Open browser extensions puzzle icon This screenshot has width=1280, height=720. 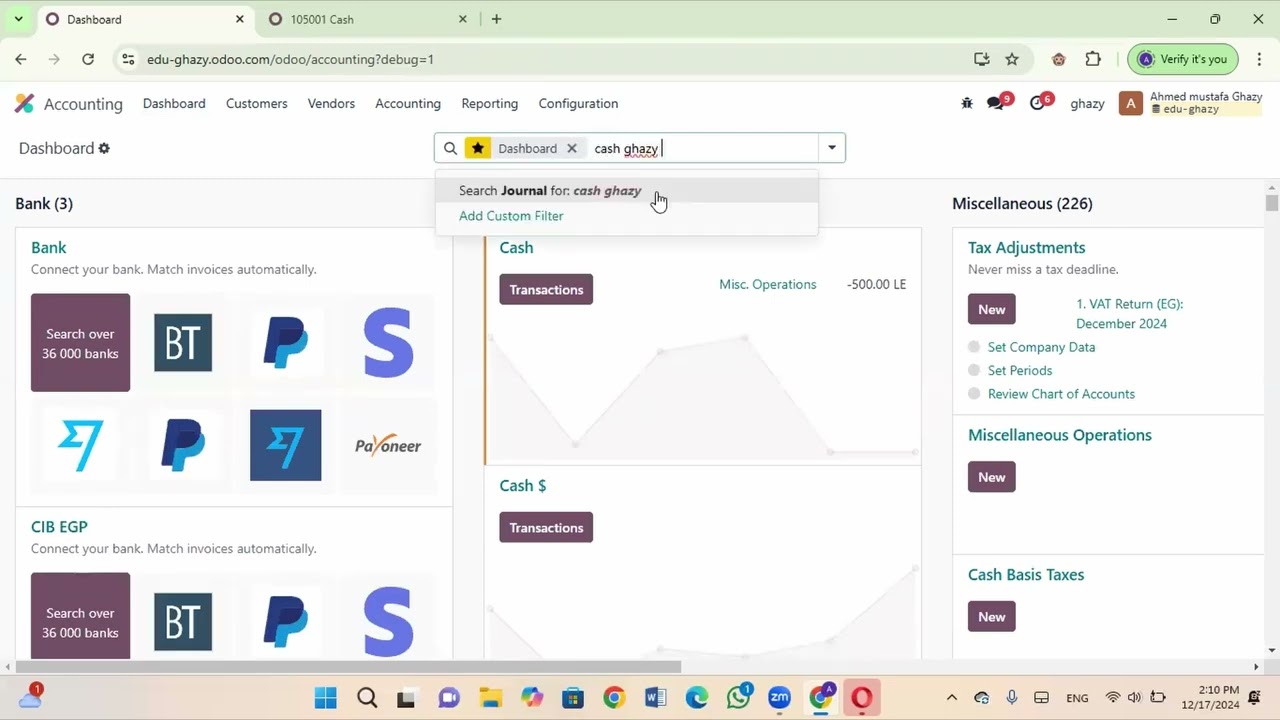[x=1093, y=59]
